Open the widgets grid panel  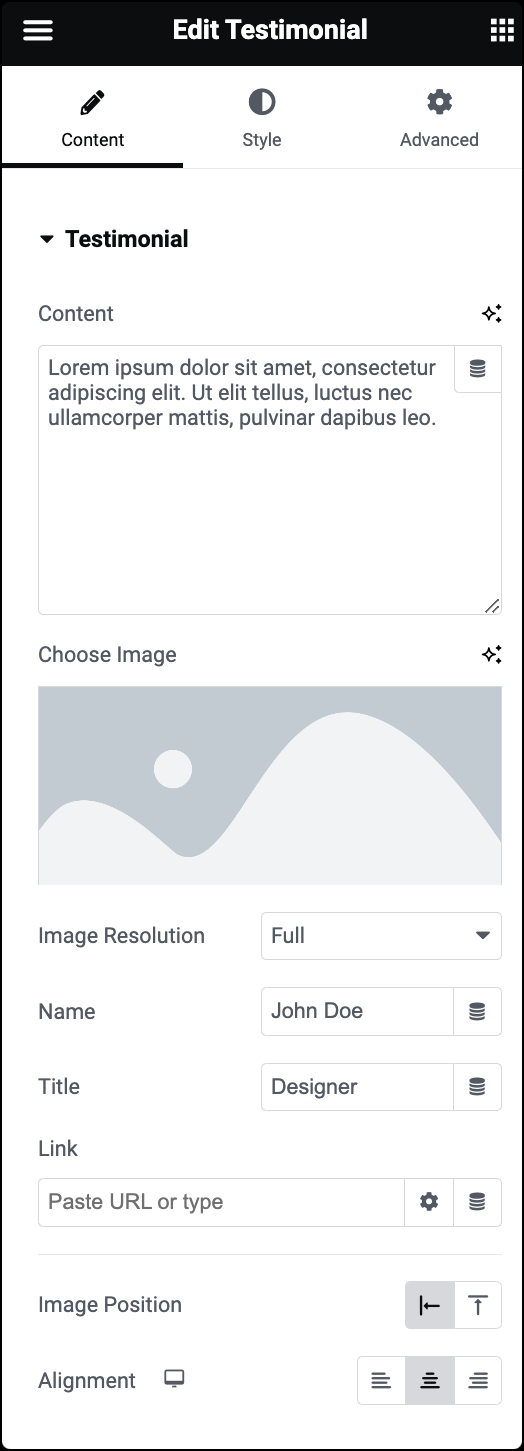coord(501,31)
